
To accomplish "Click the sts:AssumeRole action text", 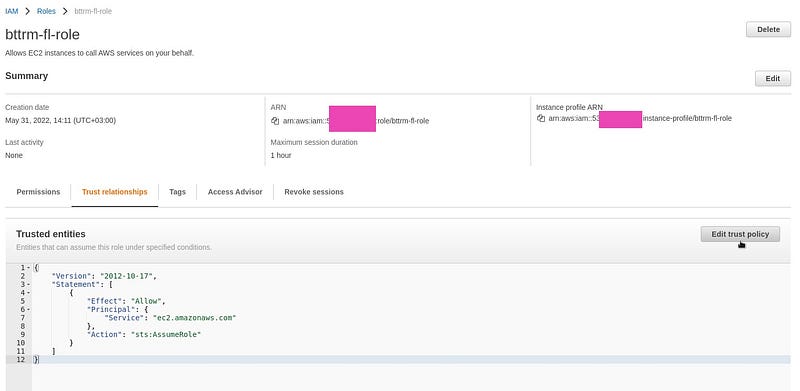I will [166, 334].
